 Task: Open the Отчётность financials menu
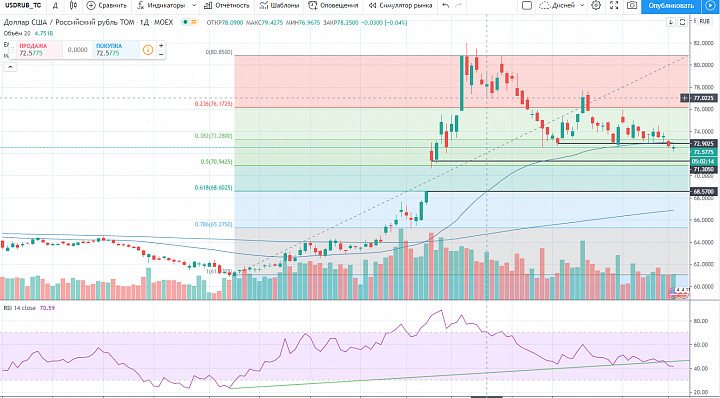(x=227, y=6)
